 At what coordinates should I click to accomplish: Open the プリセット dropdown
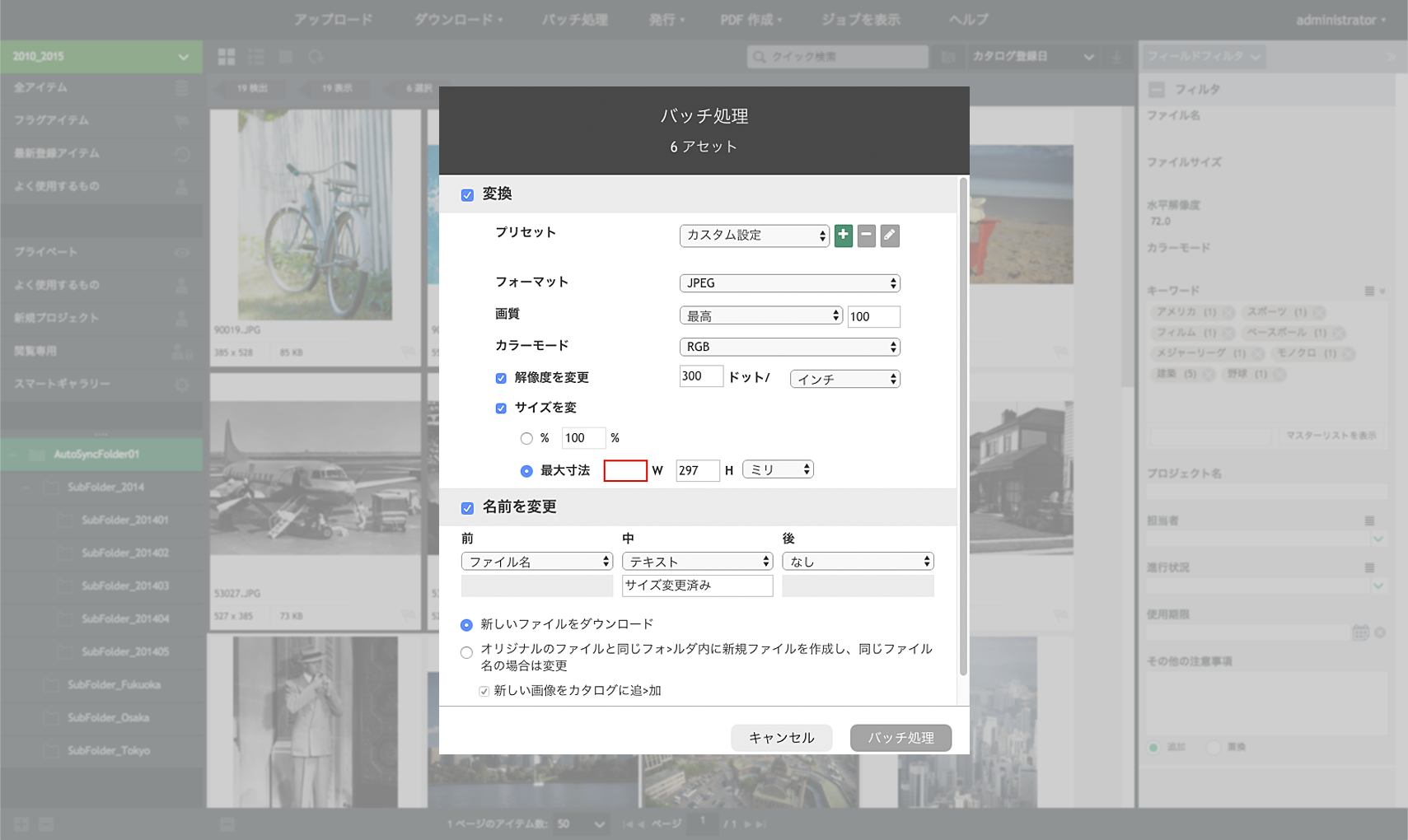pyautogui.click(x=754, y=236)
